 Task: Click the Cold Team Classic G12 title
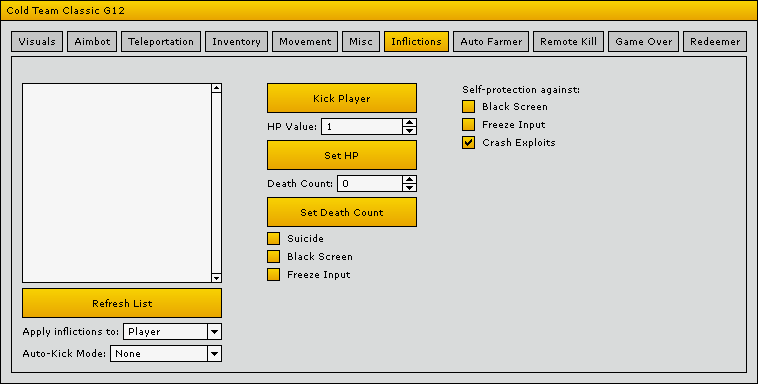pos(65,10)
